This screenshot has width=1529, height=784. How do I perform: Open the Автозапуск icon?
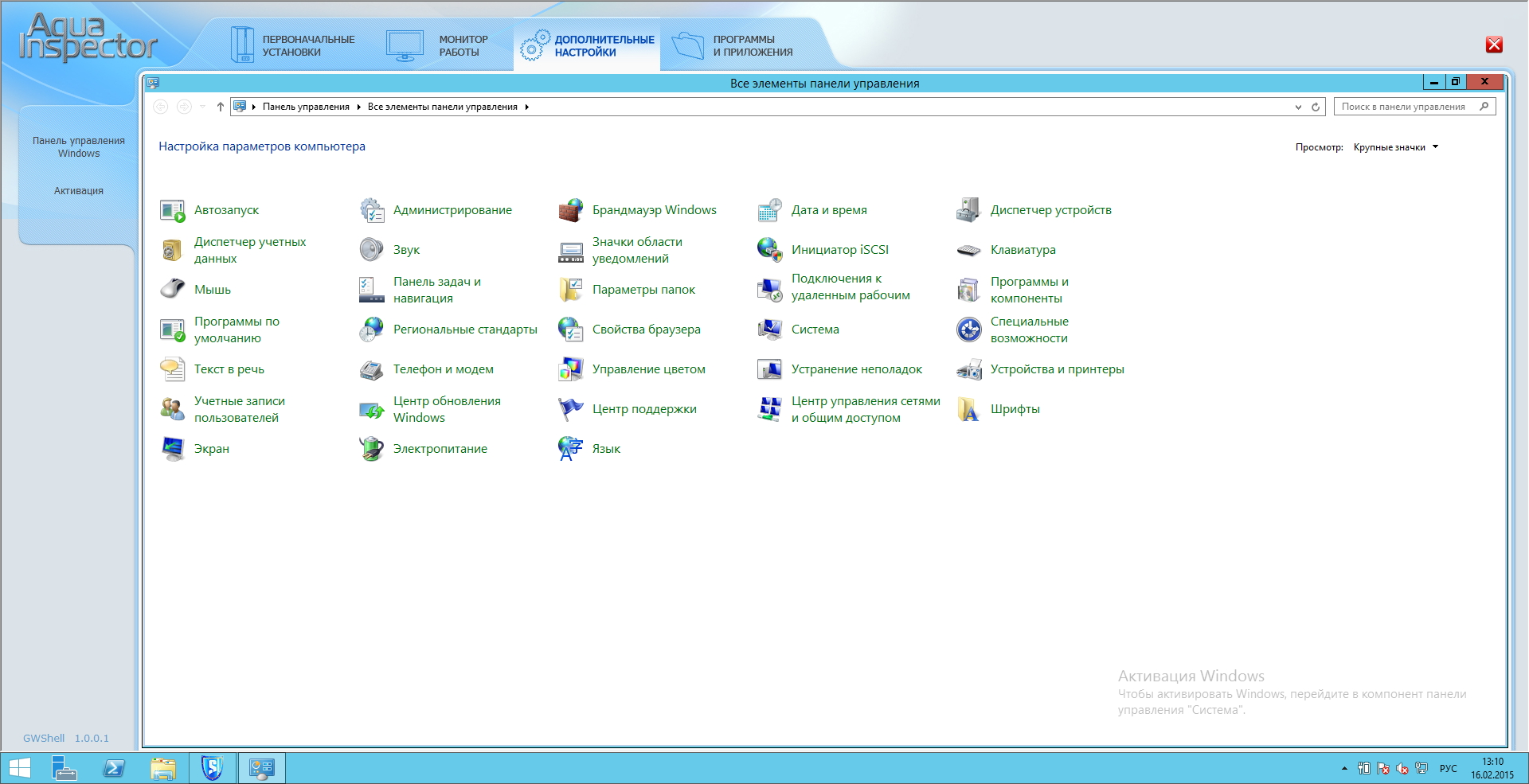(172, 210)
